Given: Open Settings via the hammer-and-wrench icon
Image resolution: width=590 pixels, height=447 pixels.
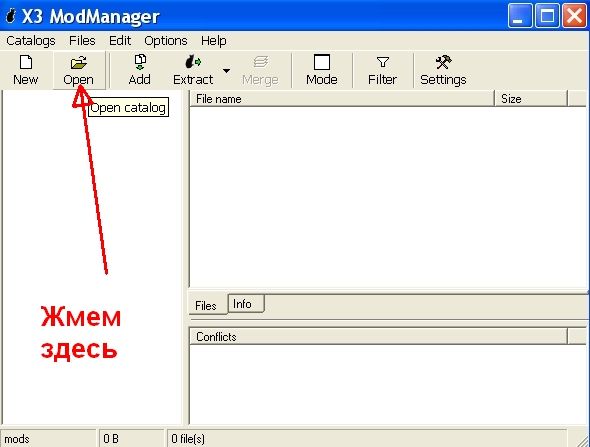Looking at the screenshot, I should click(443, 62).
